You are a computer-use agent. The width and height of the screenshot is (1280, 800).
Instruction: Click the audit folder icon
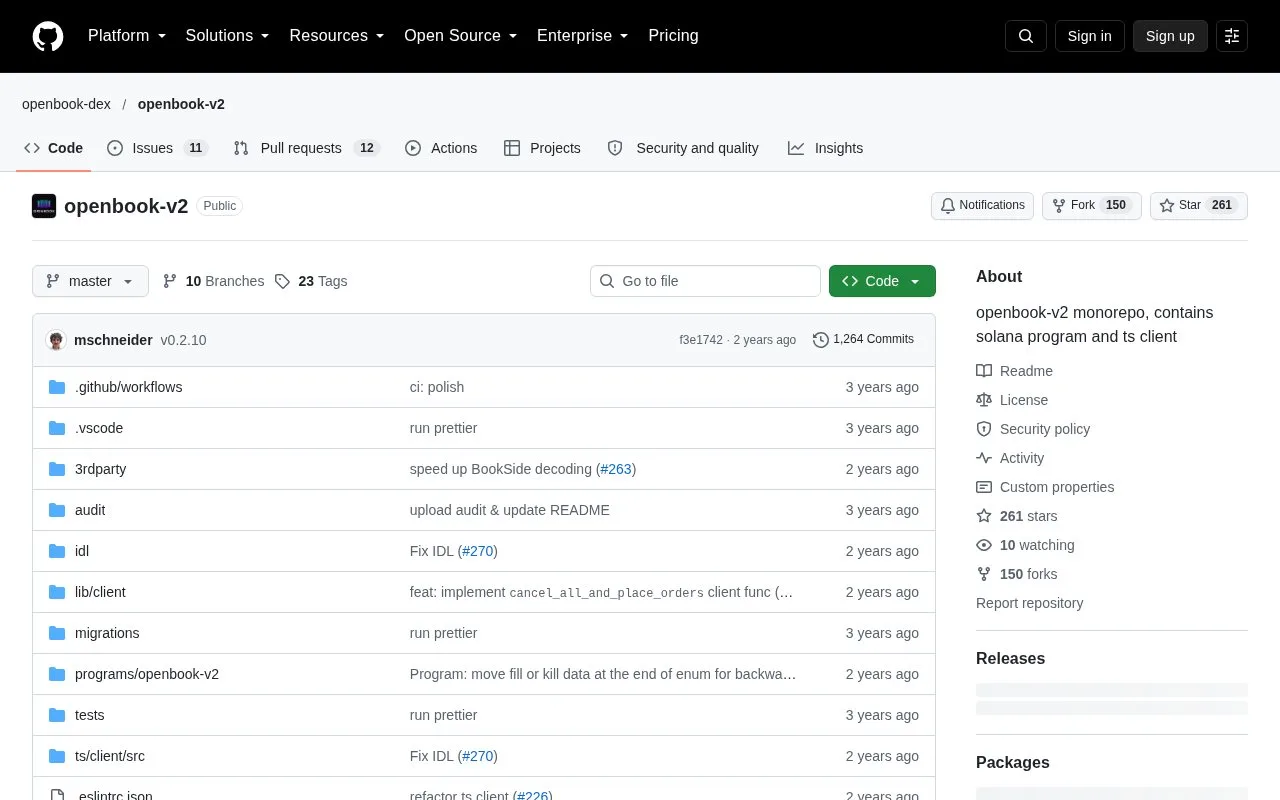pos(57,510)
